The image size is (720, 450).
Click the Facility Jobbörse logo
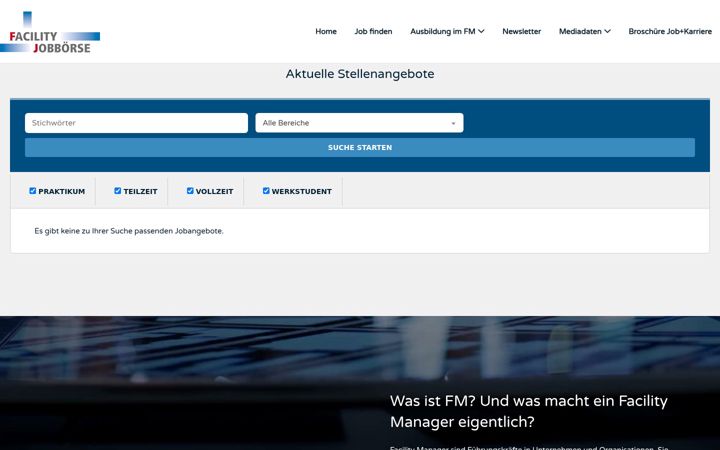coord(50,32)
